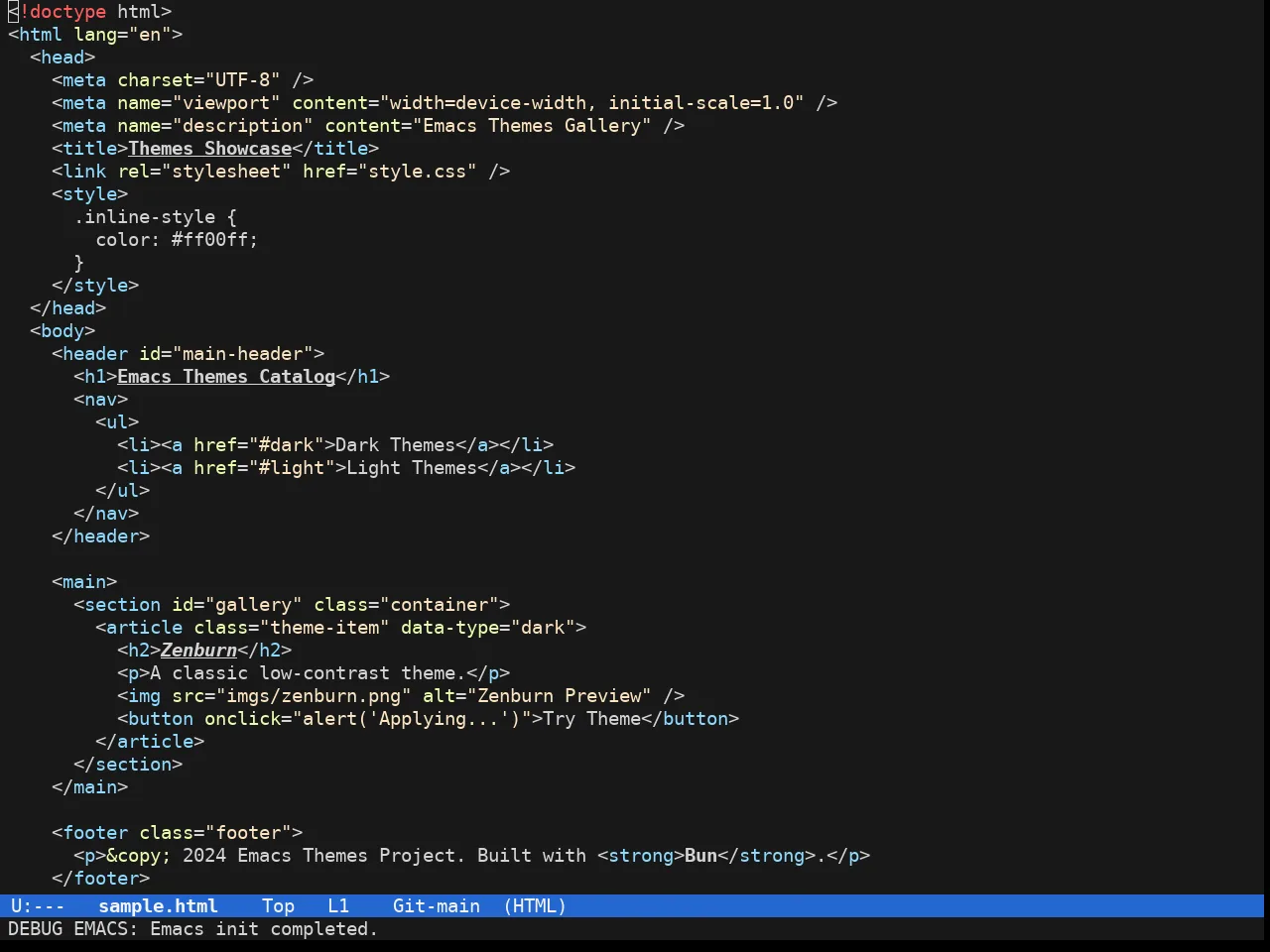
Task: Click the data-type="dark" attribute
Action: [x=488, y=627]
